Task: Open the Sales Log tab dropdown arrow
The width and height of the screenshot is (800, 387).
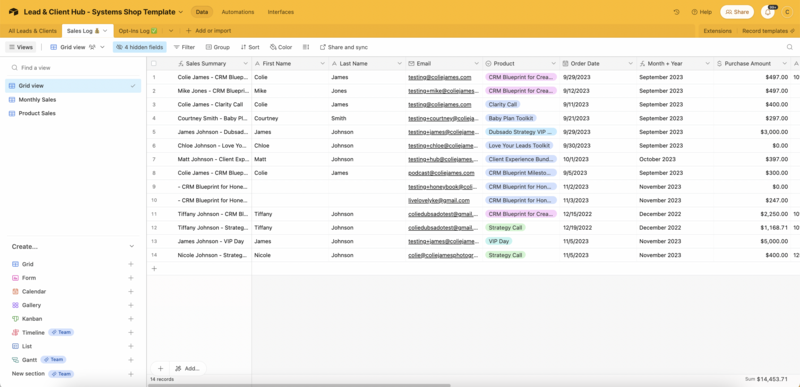Action: click(105, 31)
